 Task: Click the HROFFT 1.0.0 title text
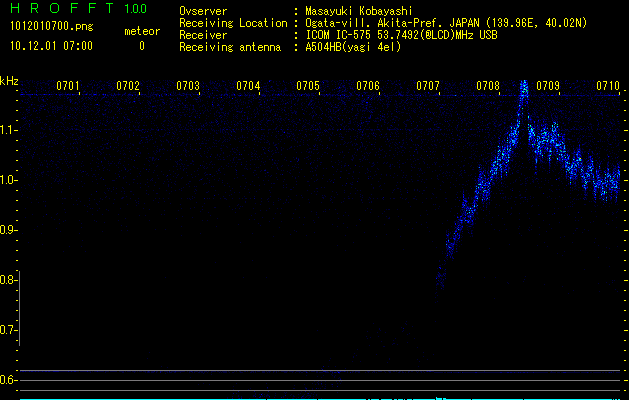coord(78,8)
